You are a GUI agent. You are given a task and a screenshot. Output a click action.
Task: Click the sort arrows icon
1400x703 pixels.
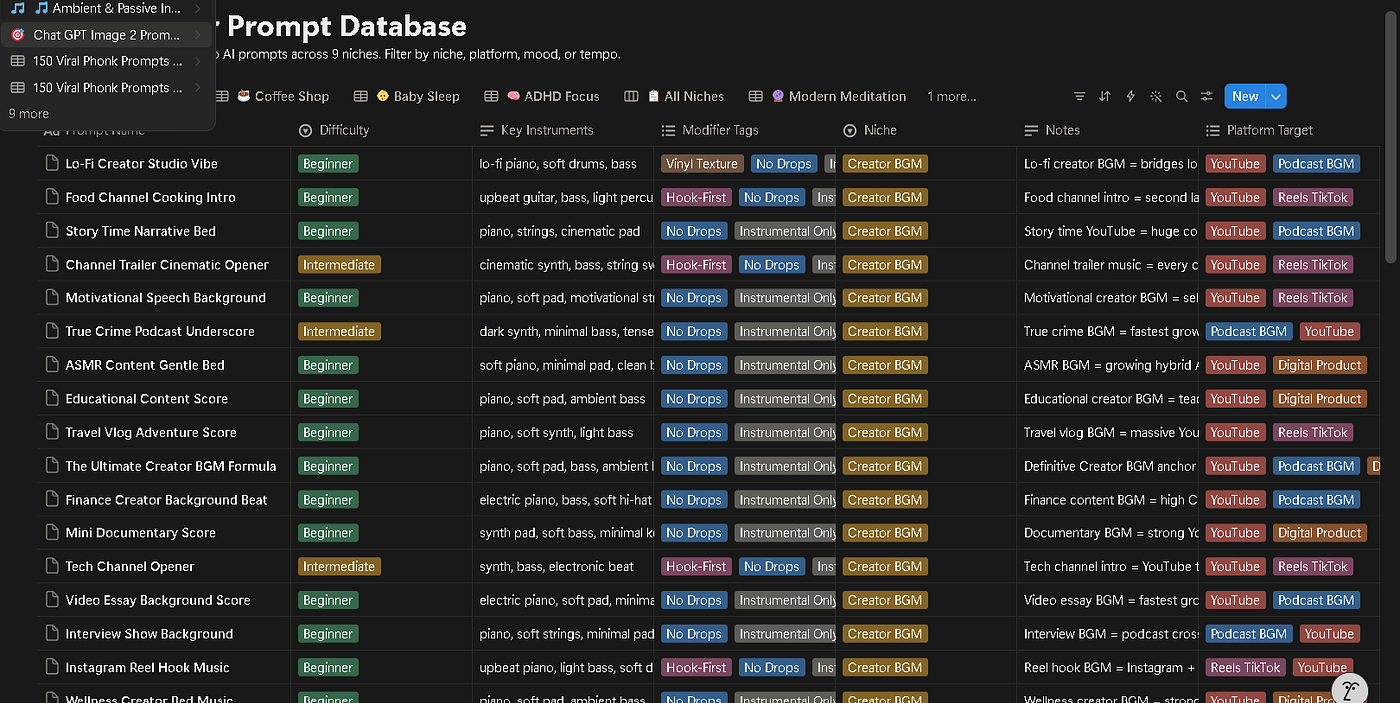(x=1105, y=96)
